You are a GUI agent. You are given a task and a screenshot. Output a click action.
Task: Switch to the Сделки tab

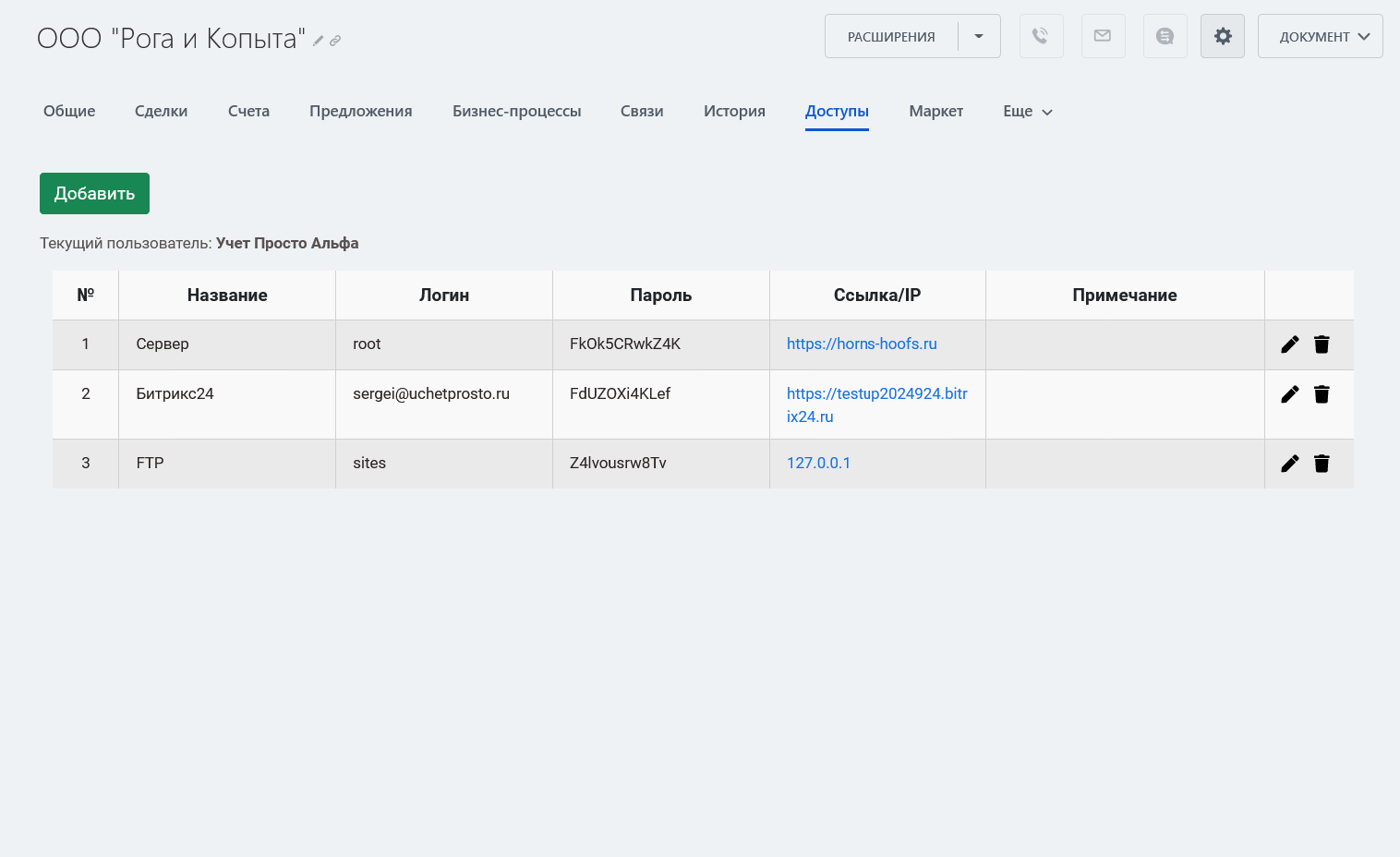[161, 112]
